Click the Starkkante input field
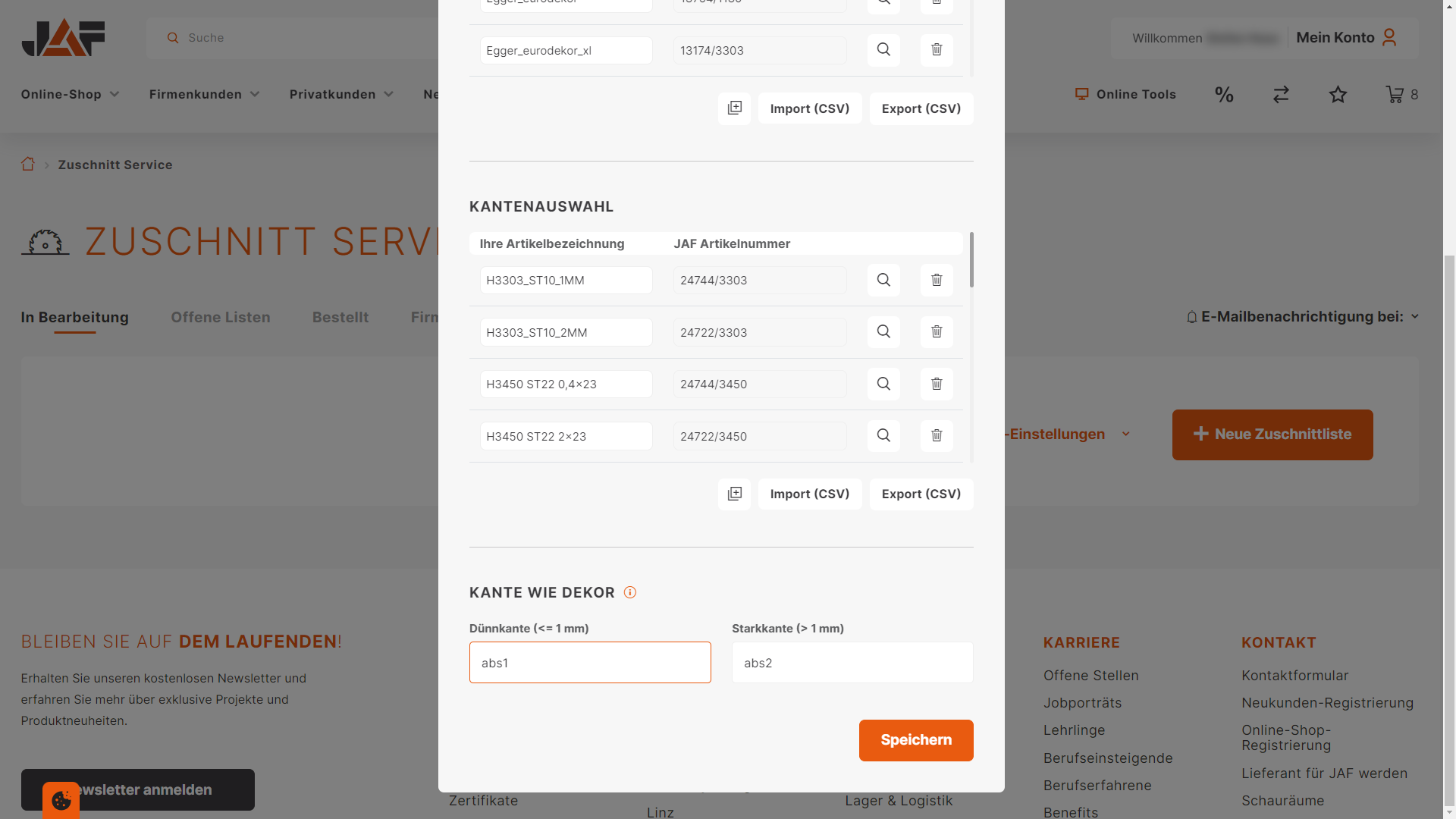The width and height of the screenshot is (1456, 819). click(x=852, y=663)
